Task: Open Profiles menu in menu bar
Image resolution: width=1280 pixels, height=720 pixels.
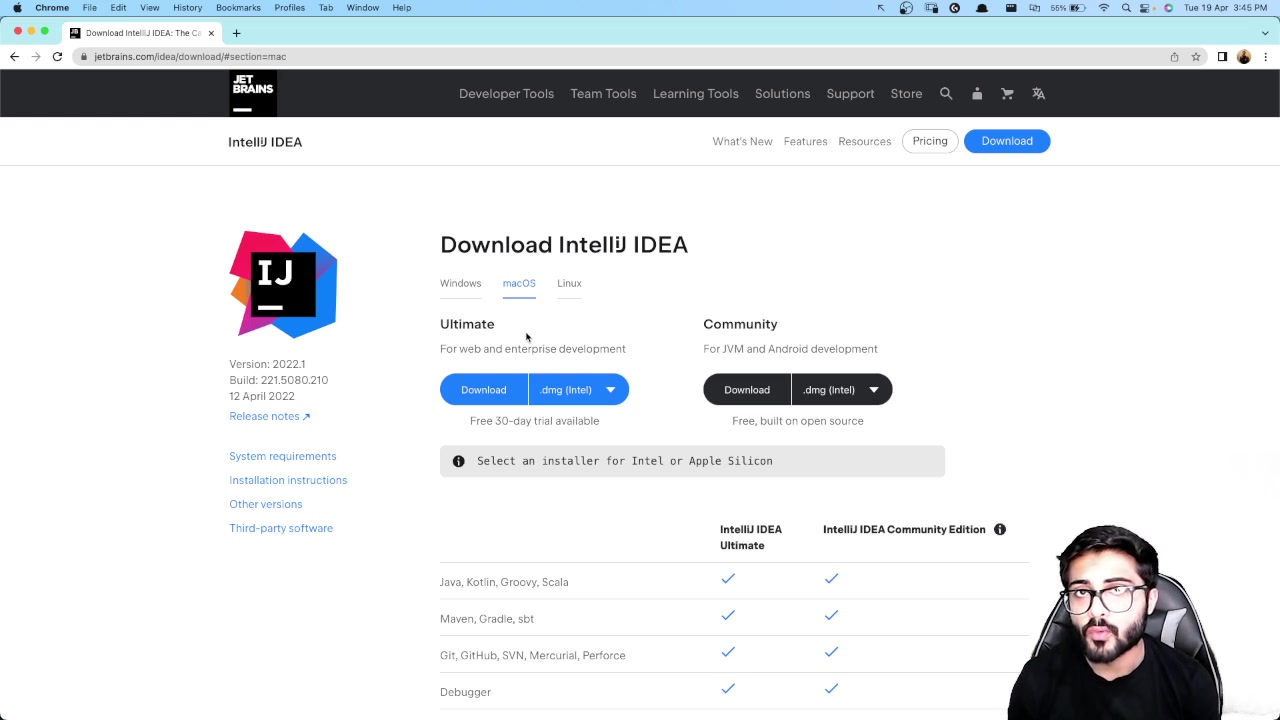Action: [x=289, y=8]
